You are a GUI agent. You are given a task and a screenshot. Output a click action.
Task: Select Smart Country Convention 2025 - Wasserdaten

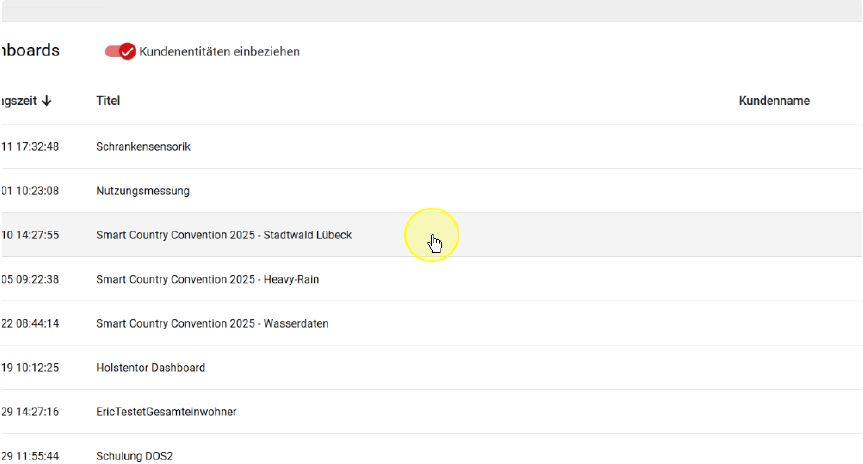[212, 324]
